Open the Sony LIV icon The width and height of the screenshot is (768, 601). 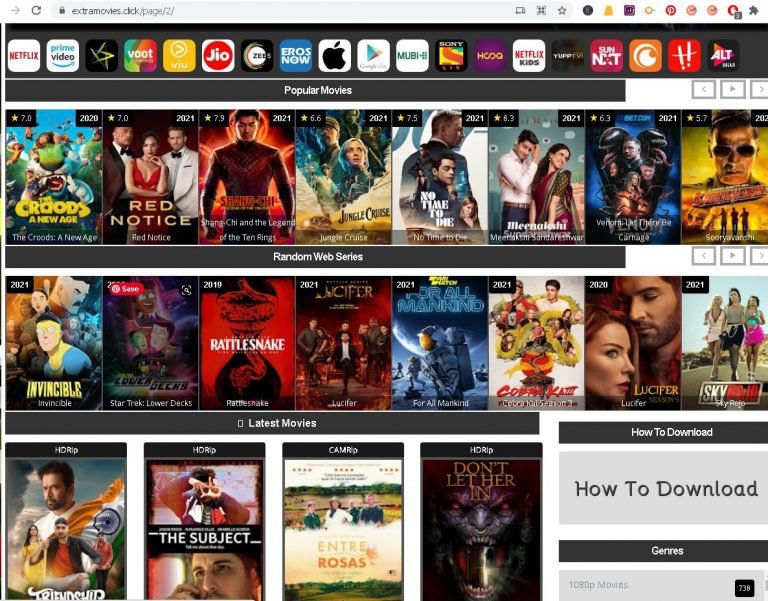[x=451, y=56]
